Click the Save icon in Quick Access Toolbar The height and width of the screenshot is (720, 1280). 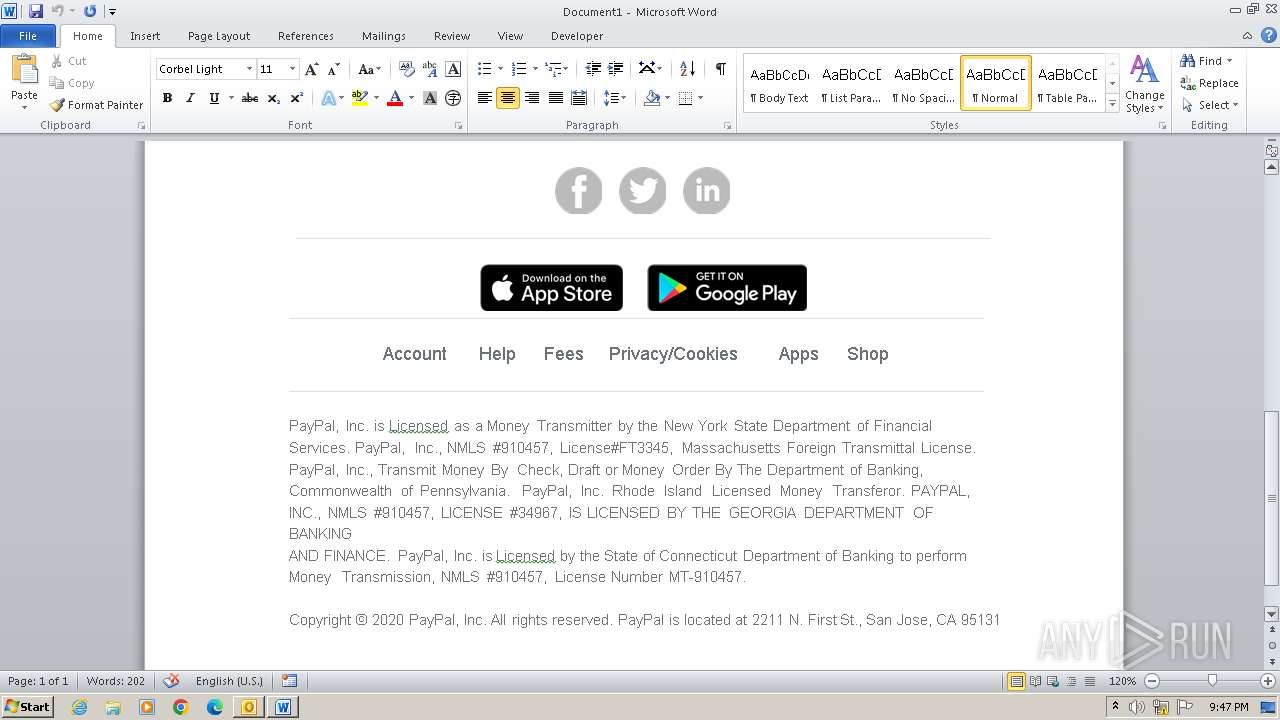pos(36,11)
